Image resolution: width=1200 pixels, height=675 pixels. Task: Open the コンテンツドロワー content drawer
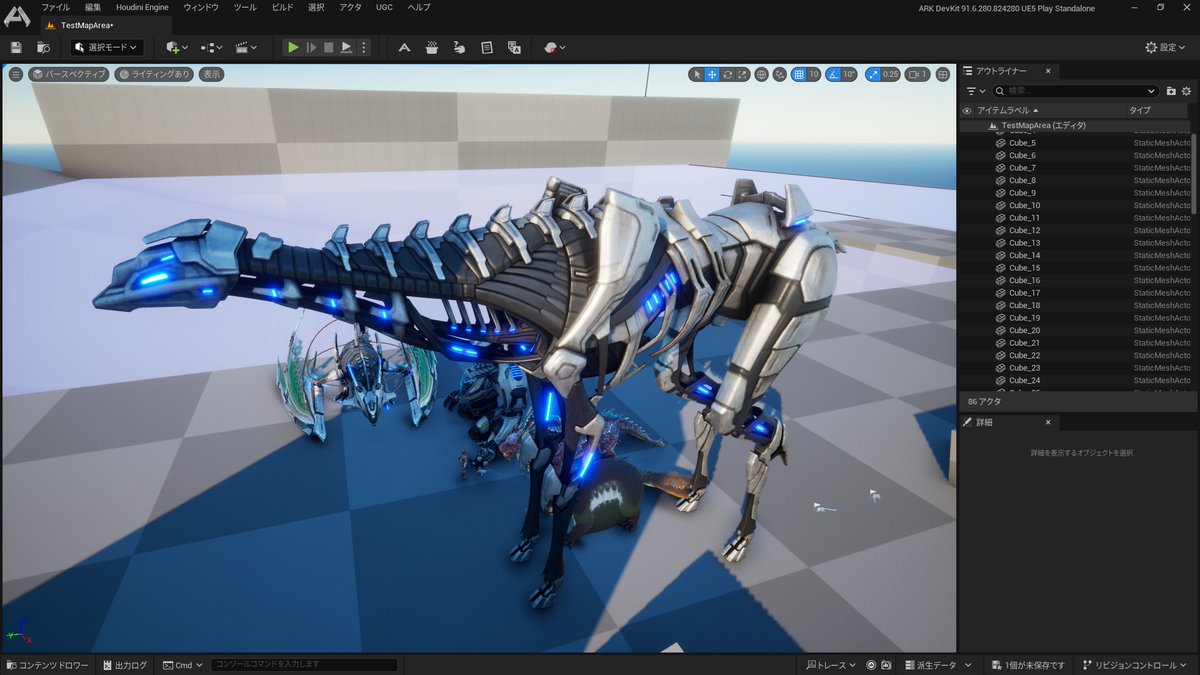(47, 665)
